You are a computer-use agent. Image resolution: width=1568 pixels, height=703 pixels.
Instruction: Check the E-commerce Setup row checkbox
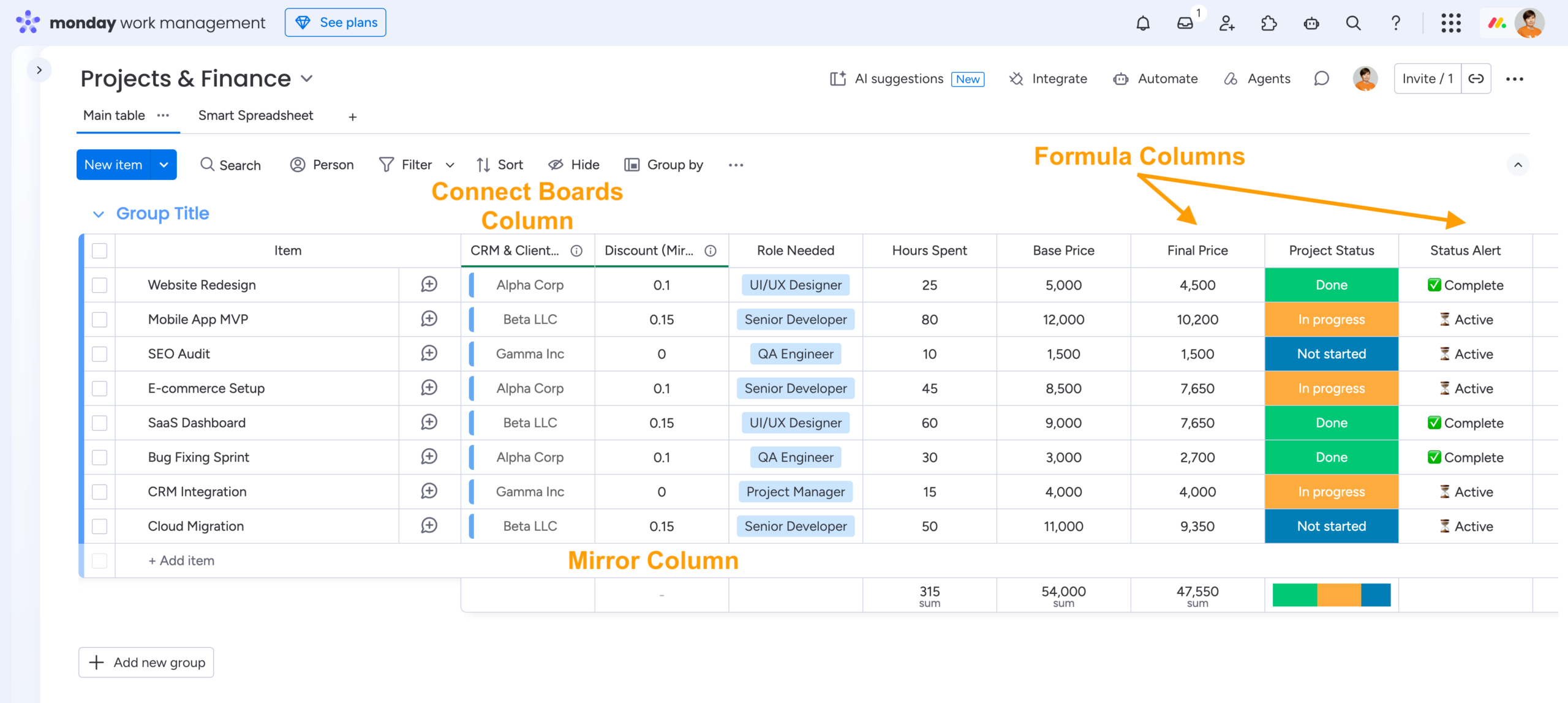(x=99, y=388)
